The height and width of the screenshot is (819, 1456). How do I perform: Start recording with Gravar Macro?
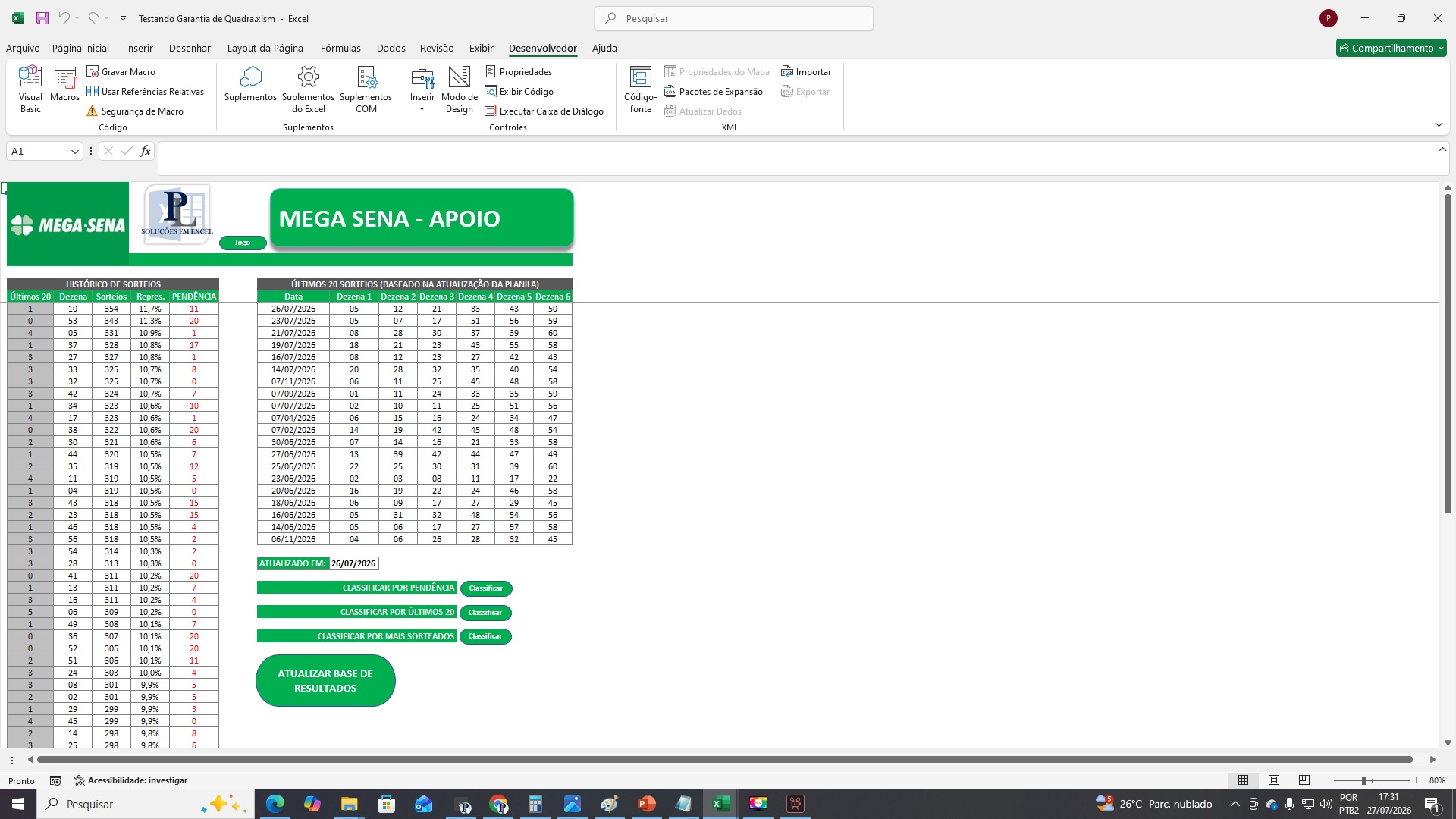(121, 71)
